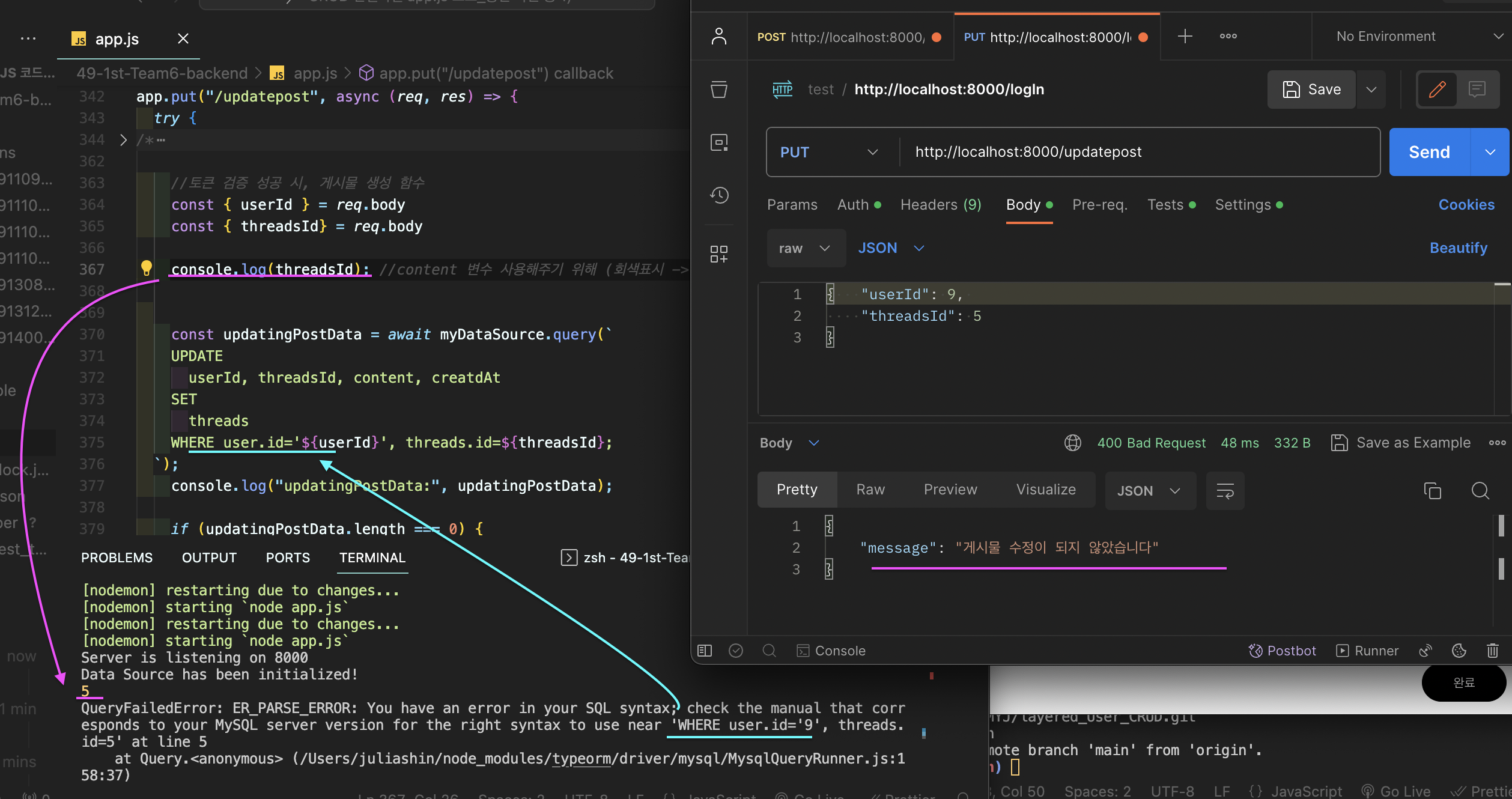This screenshot has height=799, width=1512.
Task: Click the Beautify link
Action: point(1458,248)
